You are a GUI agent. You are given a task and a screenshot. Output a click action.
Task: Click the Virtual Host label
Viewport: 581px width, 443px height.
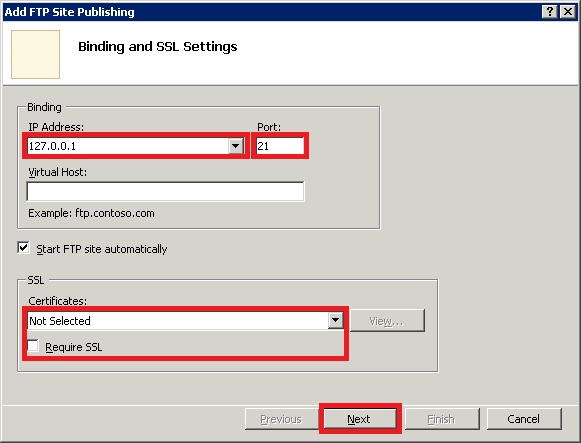point(57,172)
